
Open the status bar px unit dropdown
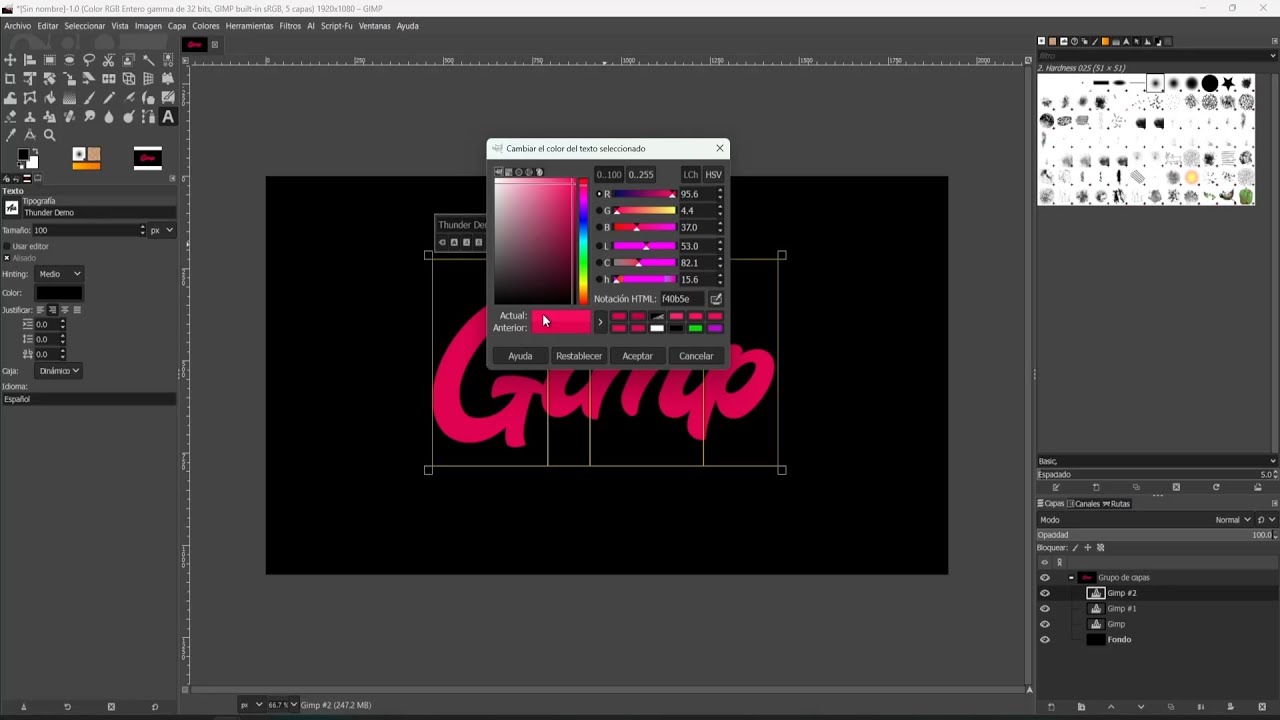(251, 705)
